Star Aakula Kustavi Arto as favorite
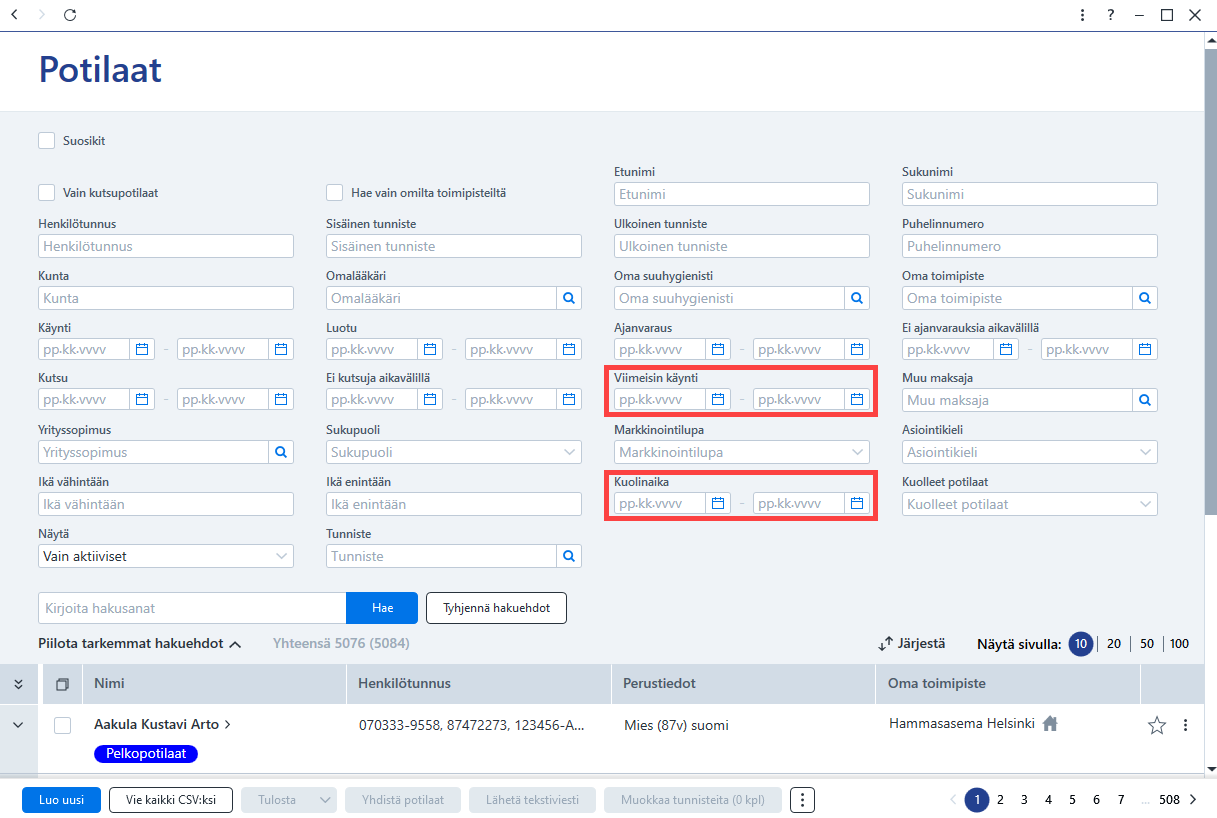 [x=1157, y=725]
